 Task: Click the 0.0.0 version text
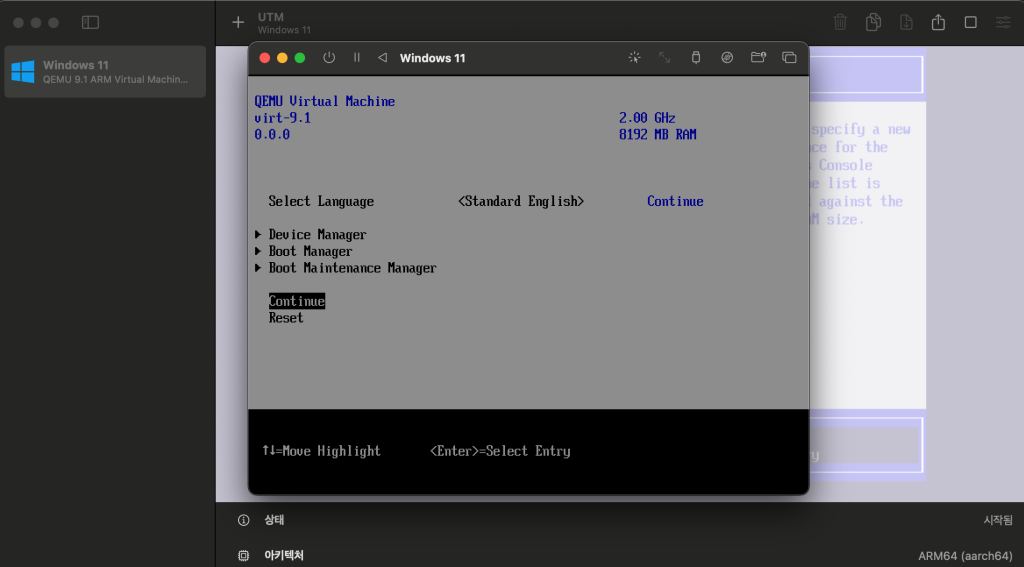point(272,135)
